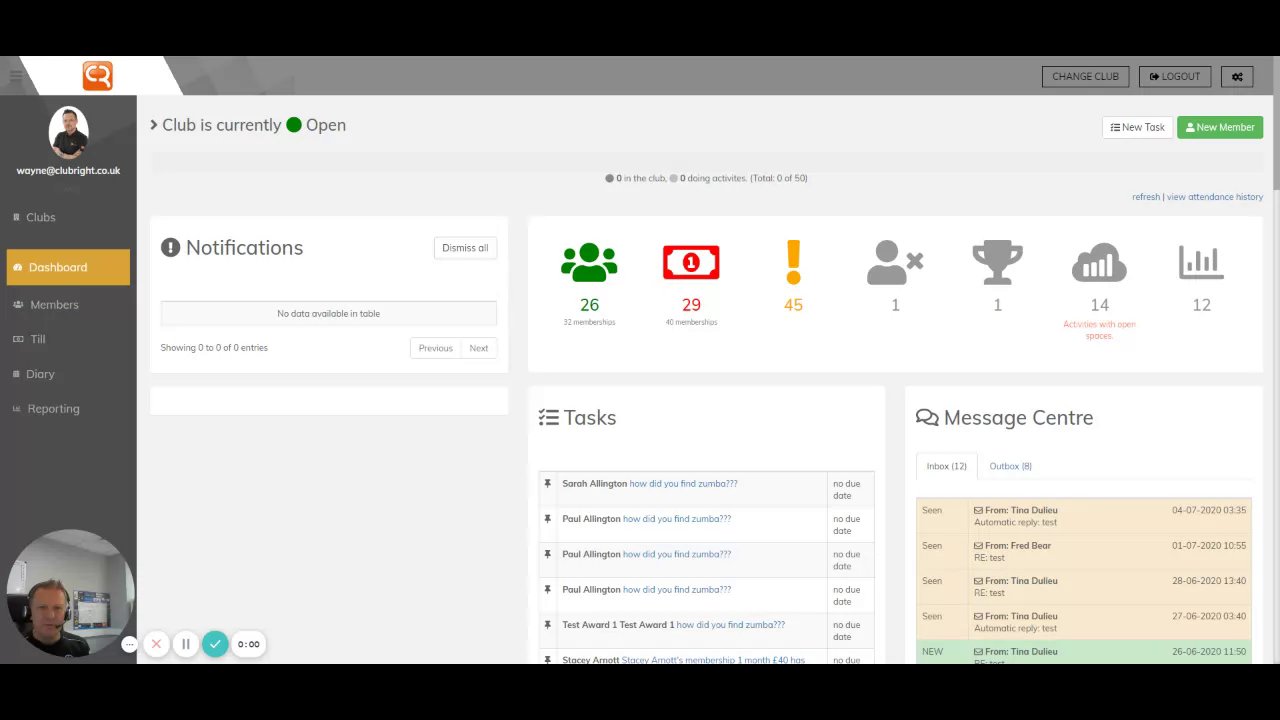Open view attendance history link
This screenshot has height=720, width=1280.
click(1215, 197)
